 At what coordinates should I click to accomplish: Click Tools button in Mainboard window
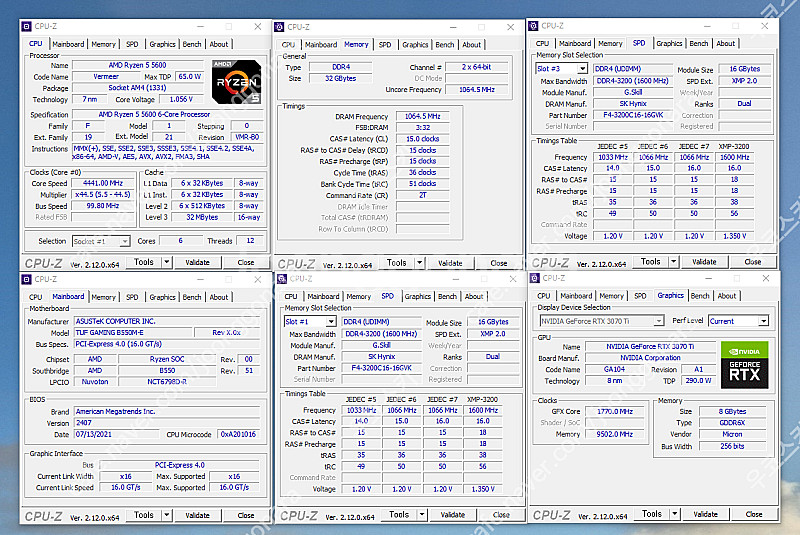tap(144, 515)
